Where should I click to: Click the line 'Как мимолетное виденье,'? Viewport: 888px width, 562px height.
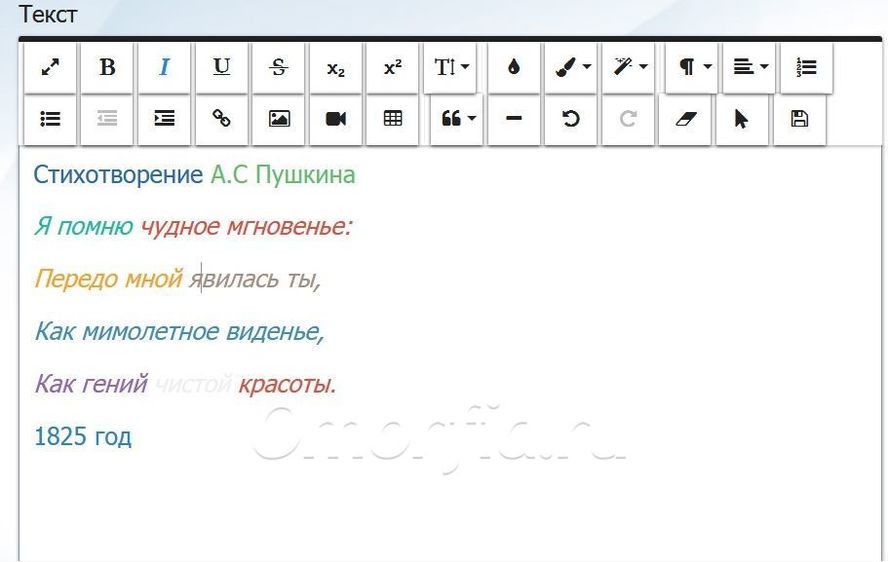(x=179, y=331)
